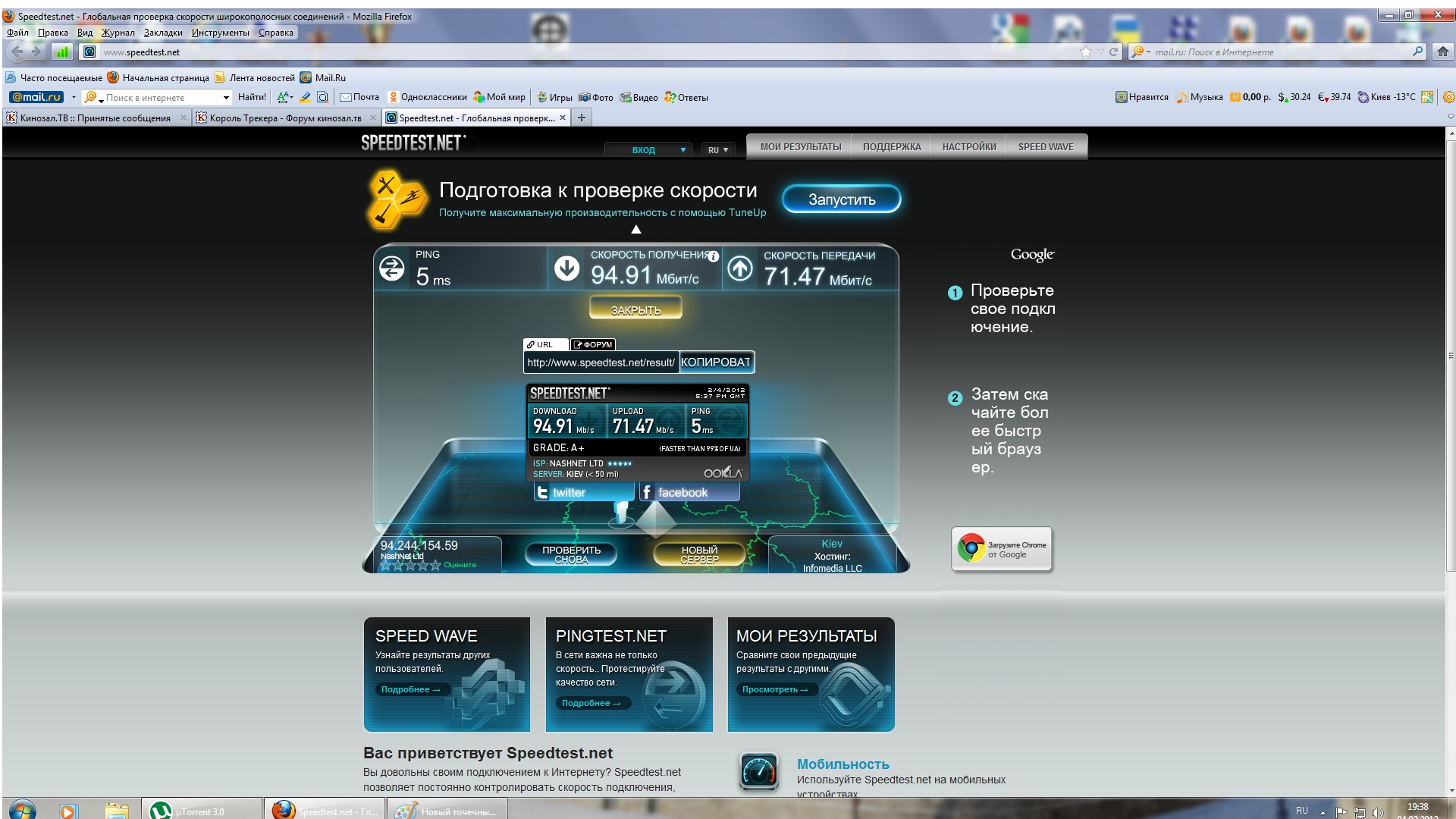The width and height of the screenshot is (1456, 819).
Task: Share the result on Facebook
Action: (x=689, y=492)
